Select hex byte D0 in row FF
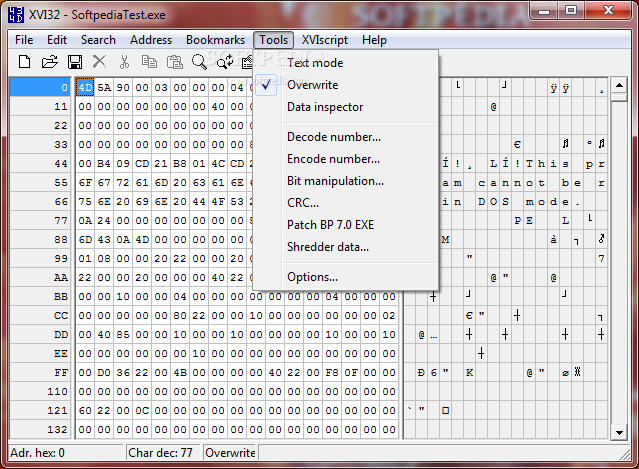This screenshot has height=469, width=639. [x=104, y=373]
